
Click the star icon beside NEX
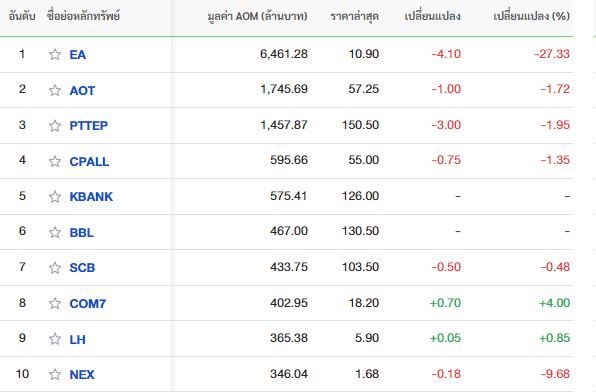(x=55, y=374)
